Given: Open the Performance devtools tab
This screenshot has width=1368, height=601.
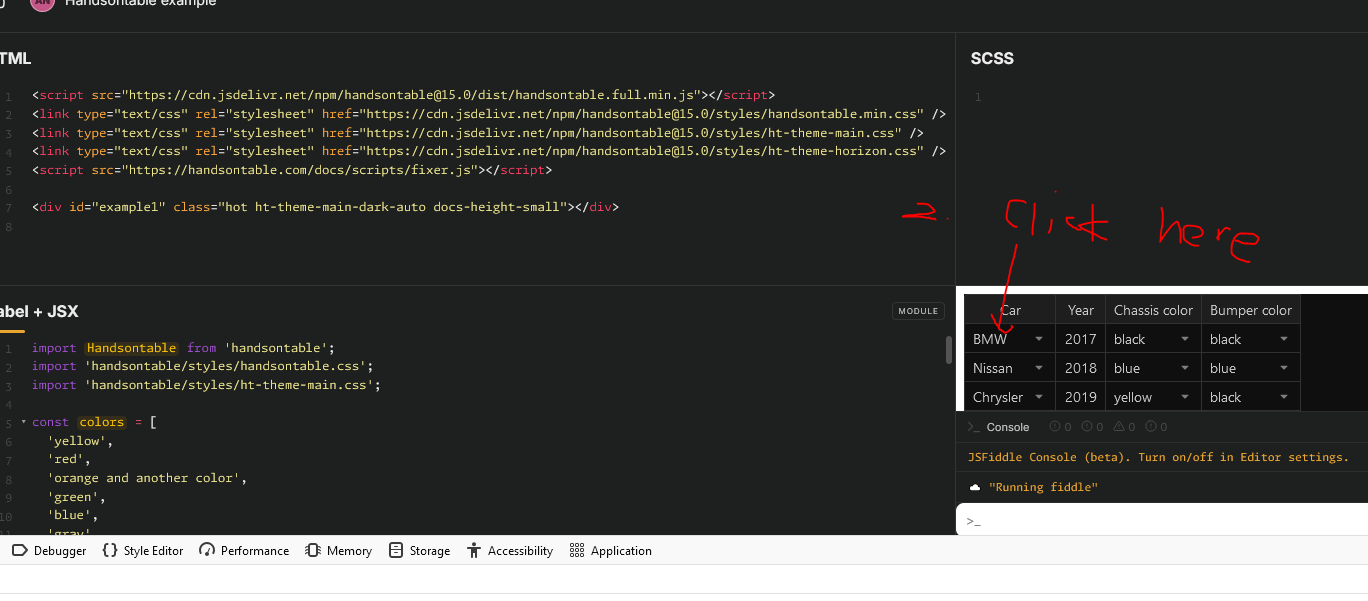Looking at the screenshot, I should [x=244, y=551].
